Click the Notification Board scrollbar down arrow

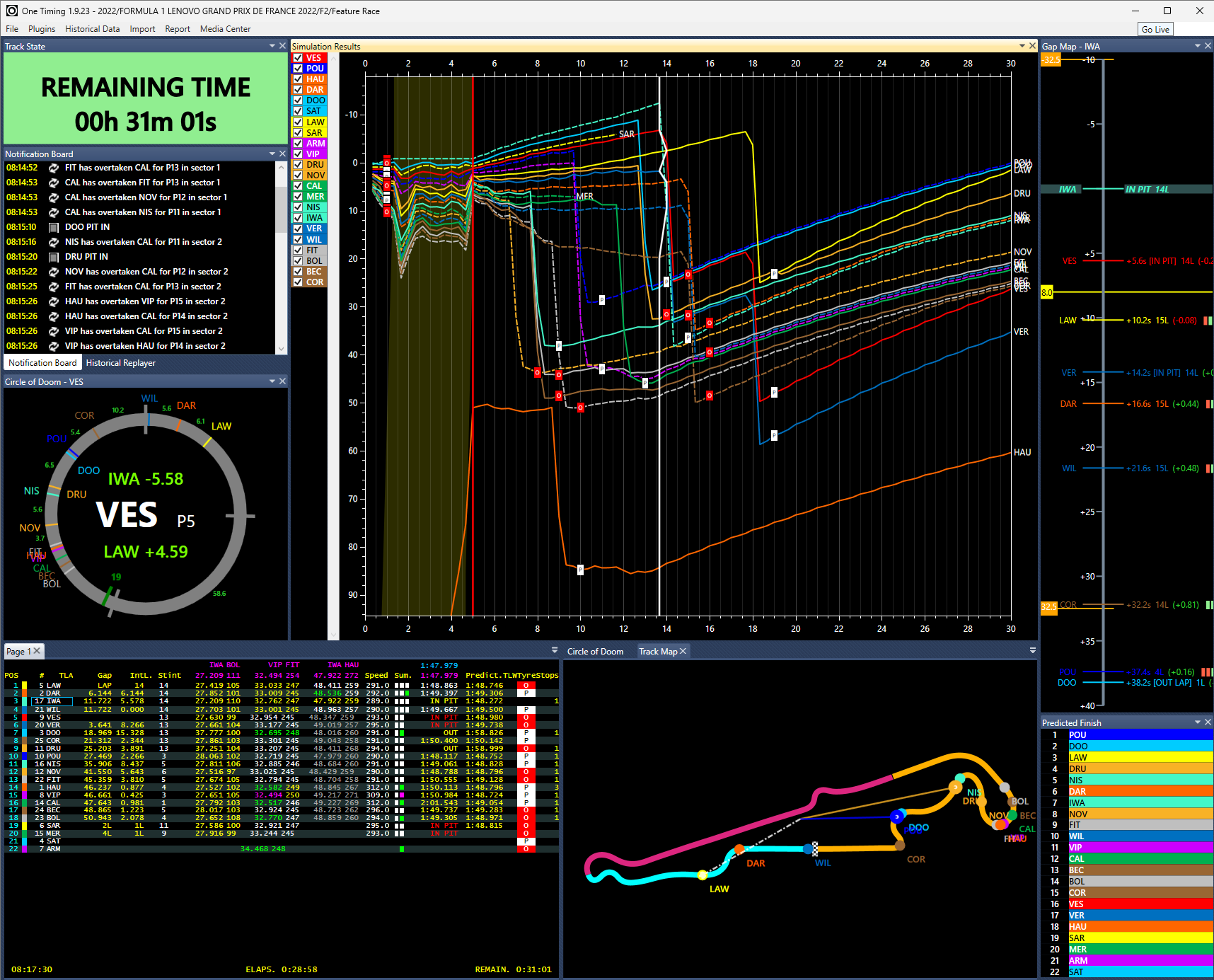coord(281,349)
